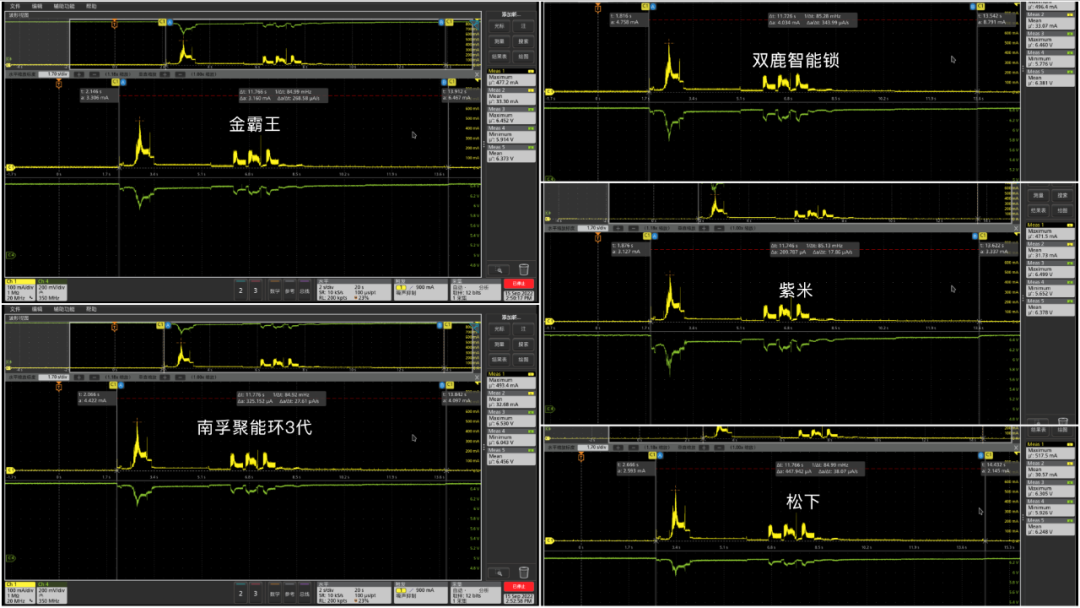This screenshot has height=608, width=1080.
Task: Open the Ch 4 badge in 南孚聚能环3代 window
Action: point(52,593)
